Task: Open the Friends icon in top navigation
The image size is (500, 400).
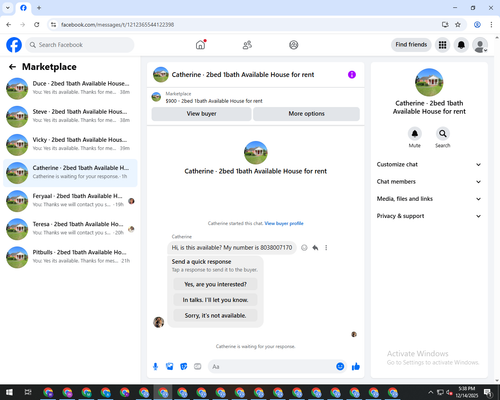Action: (x=247, y=45)
